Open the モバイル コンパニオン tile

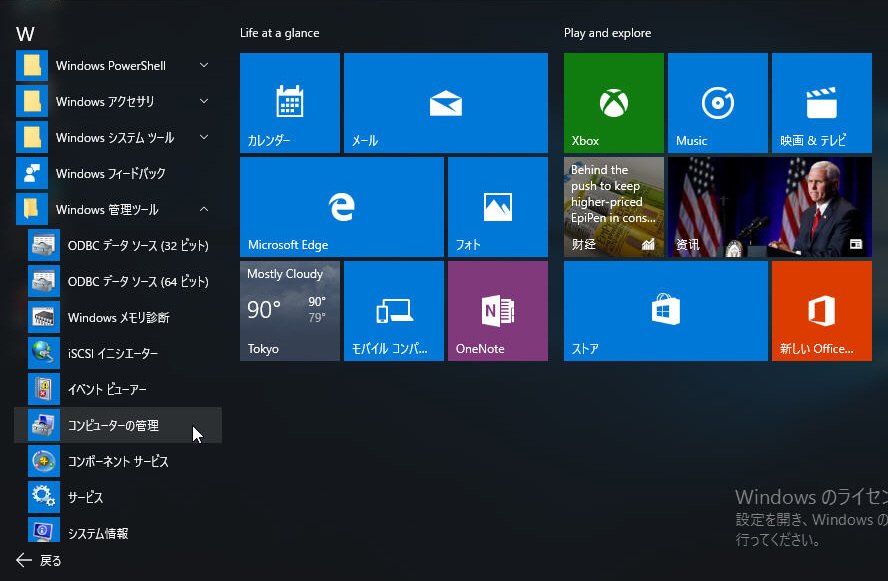click(x=394, y=311)
